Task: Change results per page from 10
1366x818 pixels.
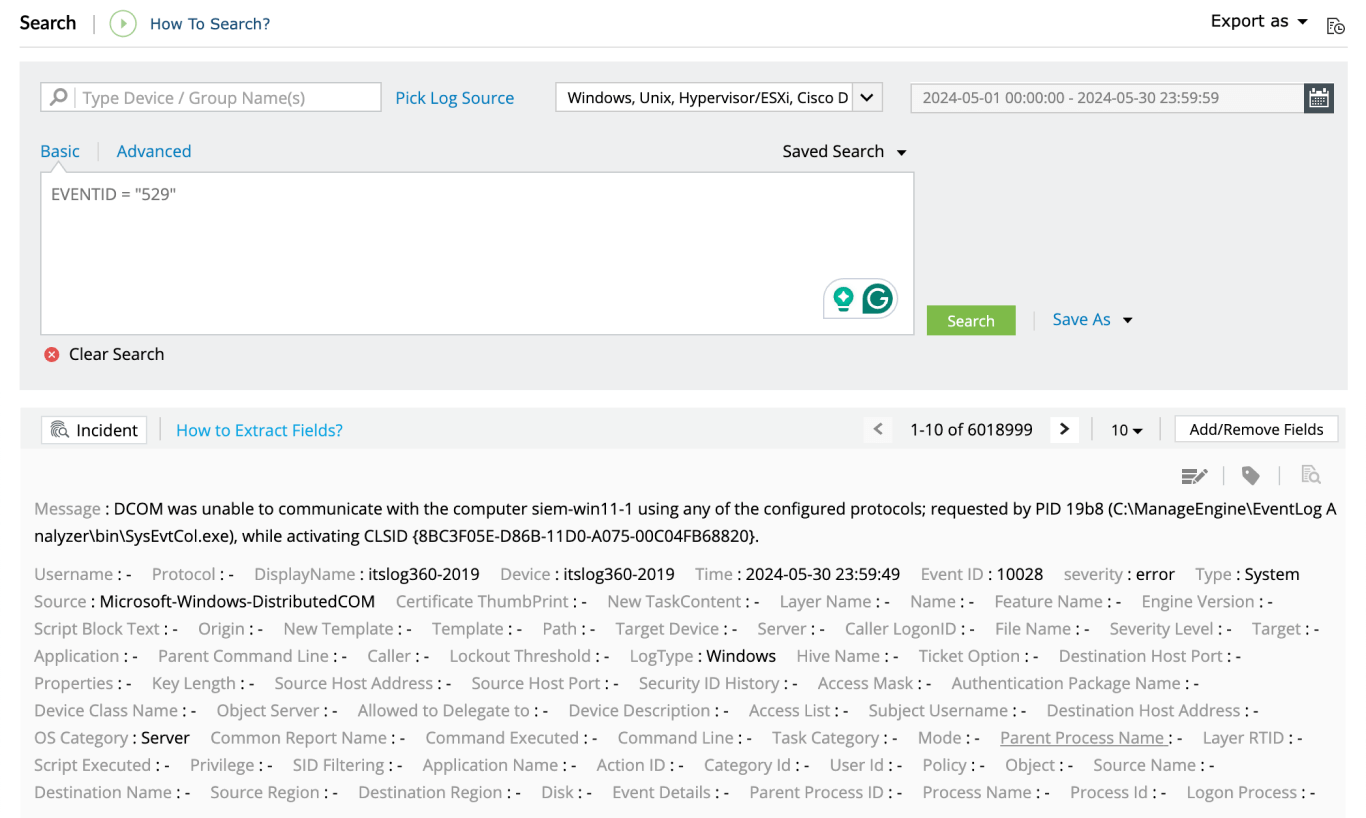Action: tap(1126, 429)
